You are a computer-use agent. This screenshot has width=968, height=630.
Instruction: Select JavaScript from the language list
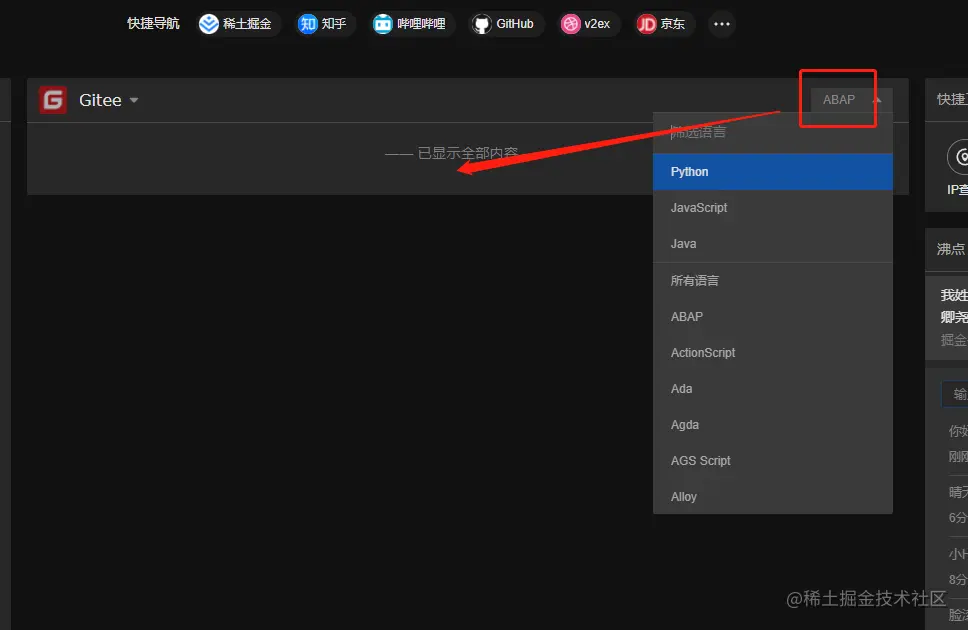pos(772,208)
